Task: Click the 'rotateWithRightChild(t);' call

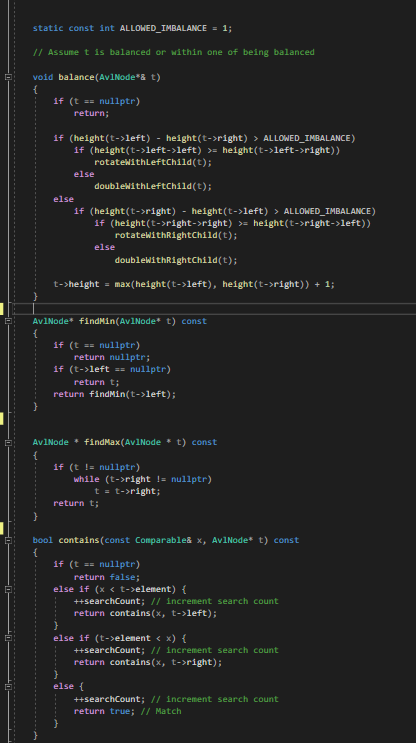Action: click(176, 235)
